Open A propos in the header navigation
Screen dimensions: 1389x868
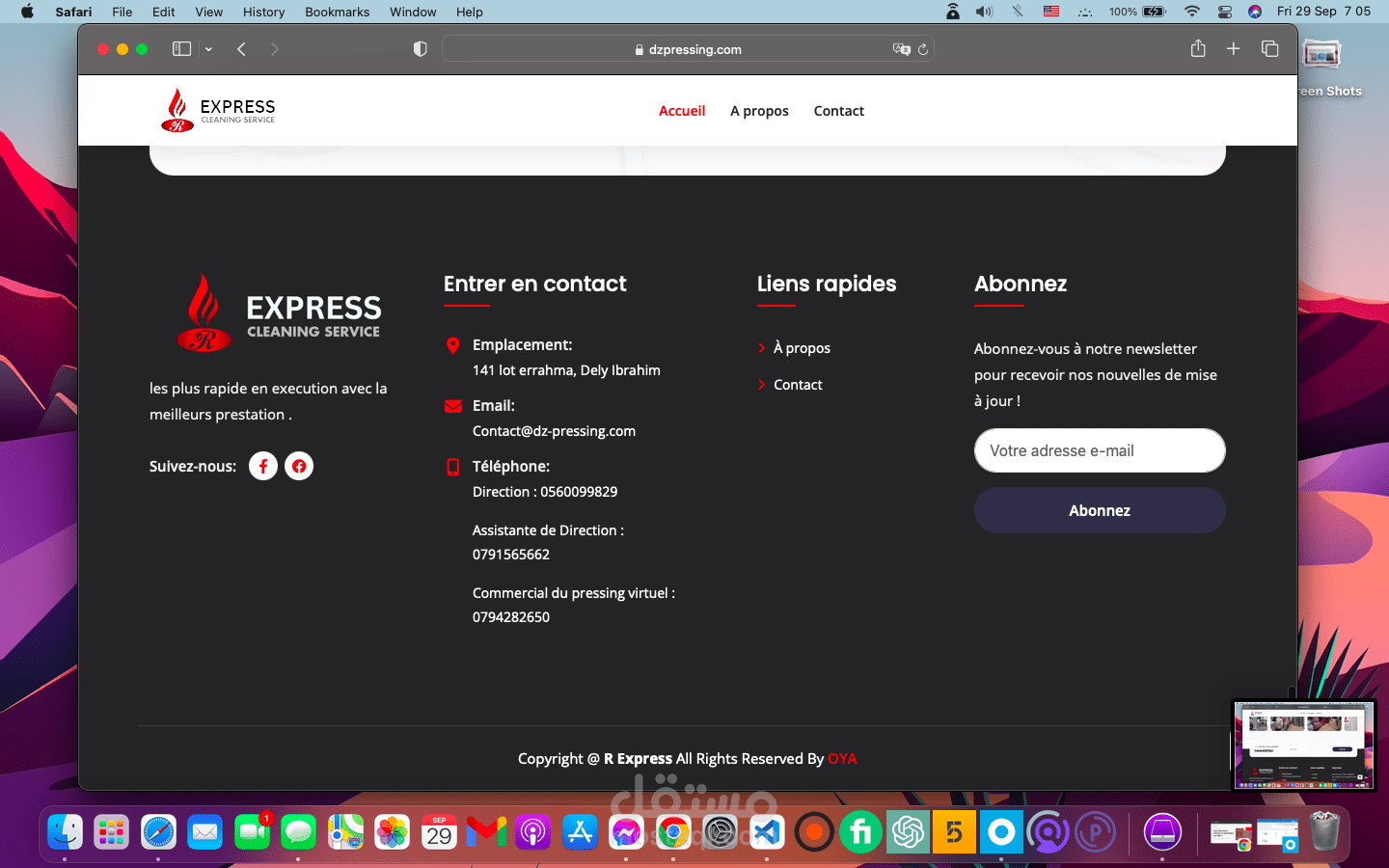(759, 111)
